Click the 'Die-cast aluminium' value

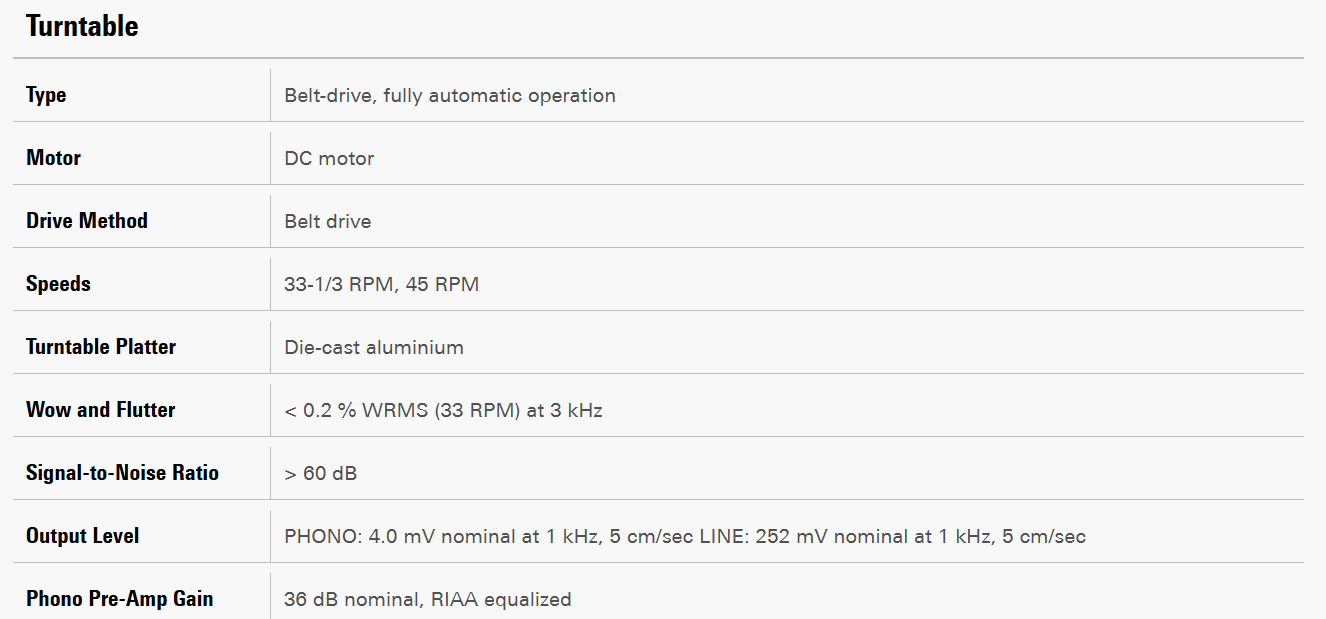[373, 348]
